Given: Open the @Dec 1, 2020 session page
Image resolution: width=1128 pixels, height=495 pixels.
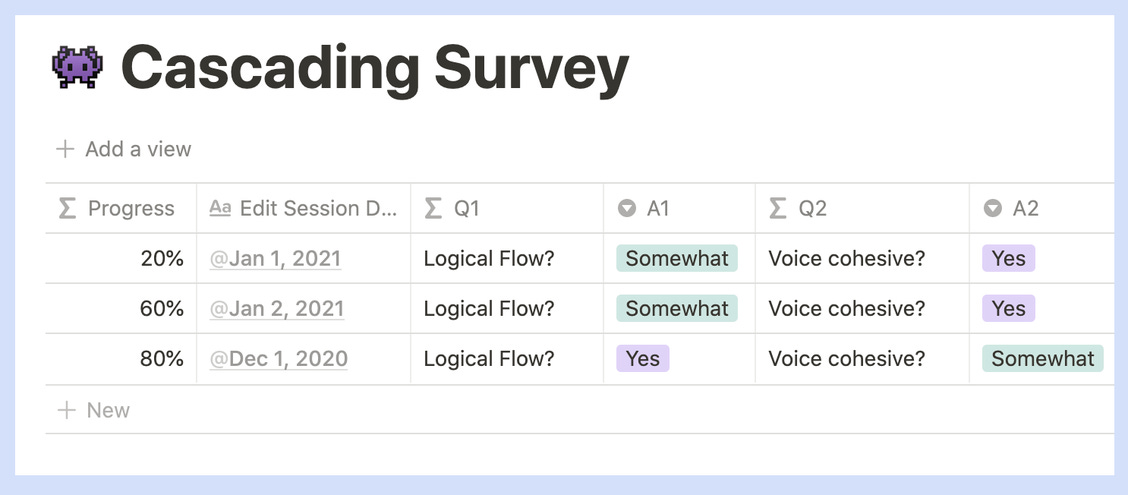Looking at the screenshot, I should [x=278, y=359].
